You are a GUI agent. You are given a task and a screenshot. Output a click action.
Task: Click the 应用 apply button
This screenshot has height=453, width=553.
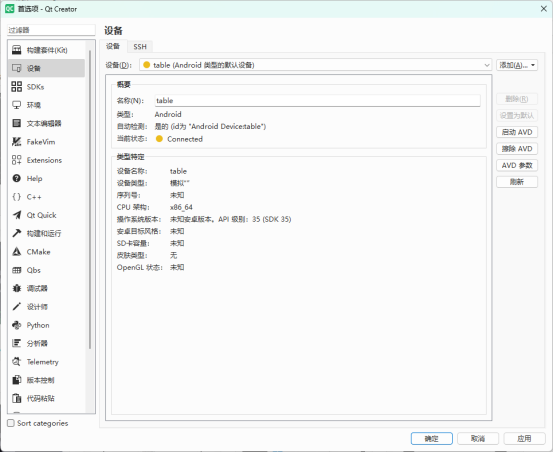click(x=524, y=439)
